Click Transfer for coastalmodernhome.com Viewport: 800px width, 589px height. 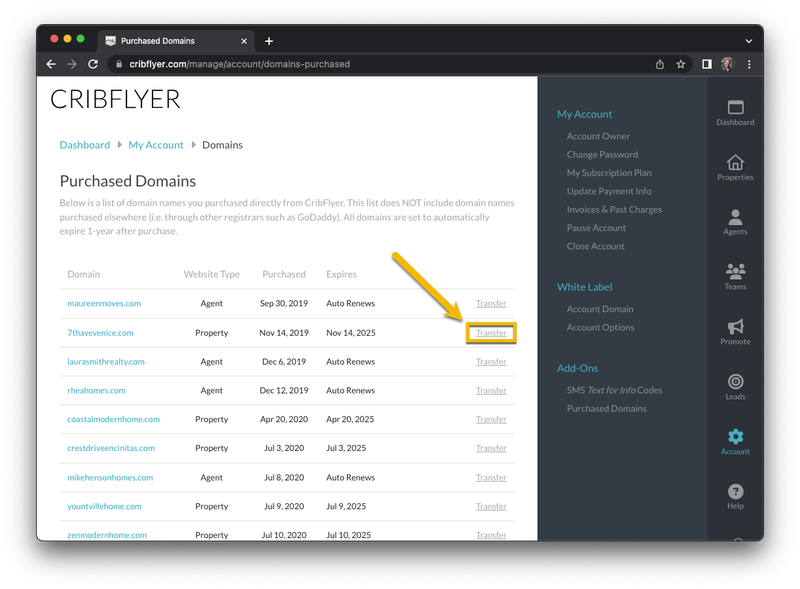click(491, 420)
